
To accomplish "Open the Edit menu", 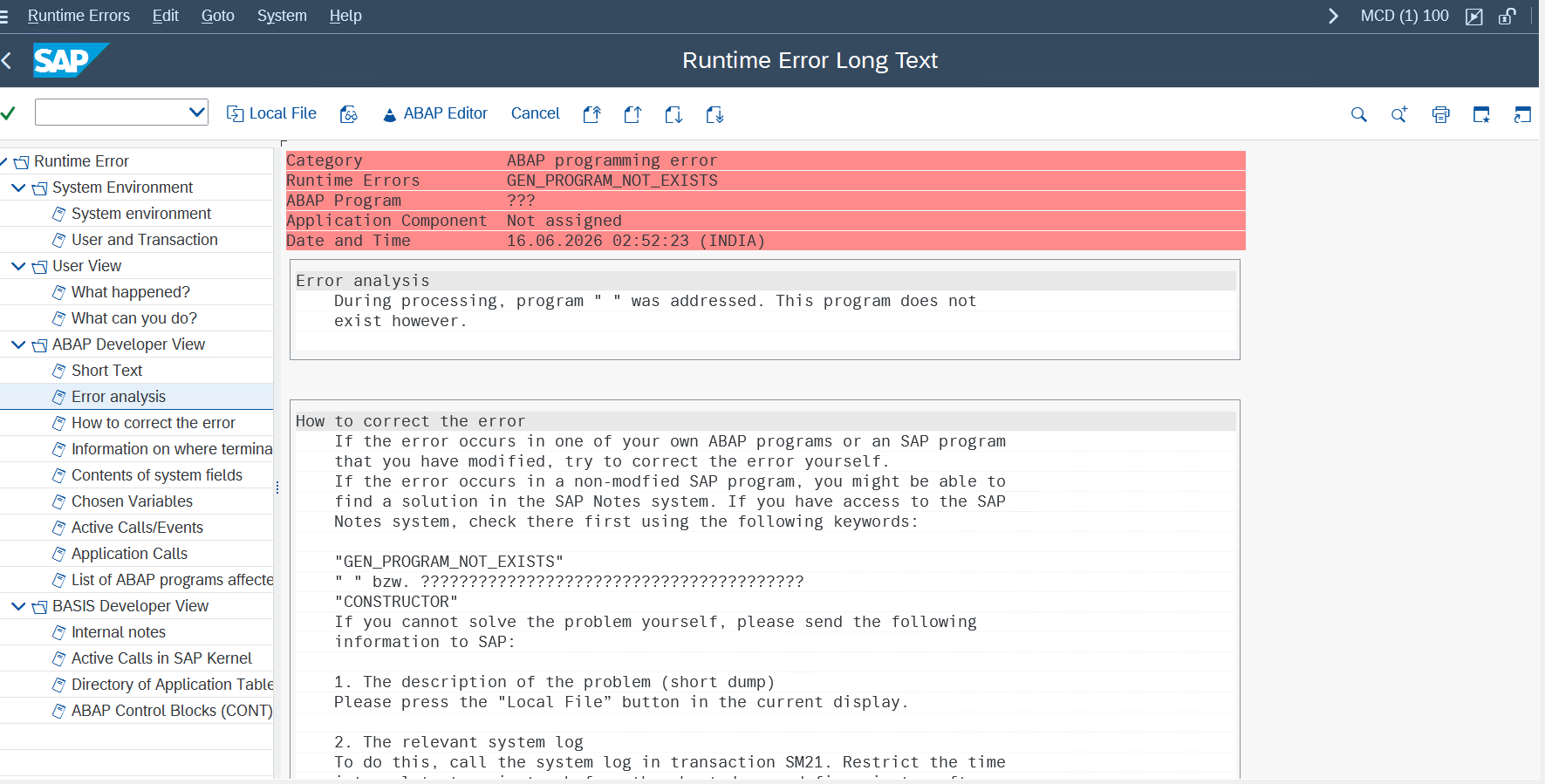I will (x=165, y=16).
